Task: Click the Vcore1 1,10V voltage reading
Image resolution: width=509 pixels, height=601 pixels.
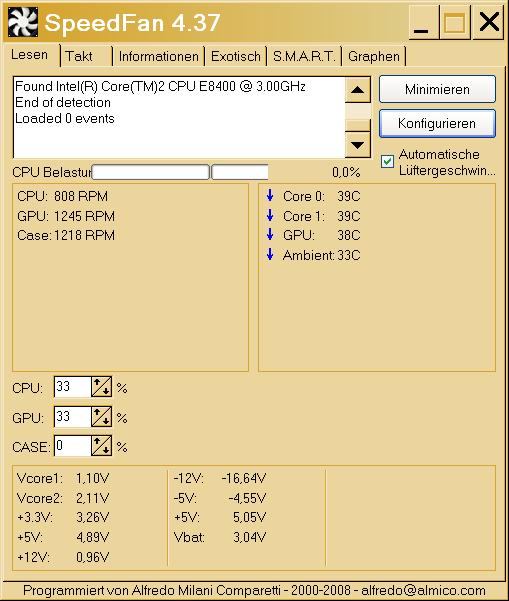Action: coord(63,478)
